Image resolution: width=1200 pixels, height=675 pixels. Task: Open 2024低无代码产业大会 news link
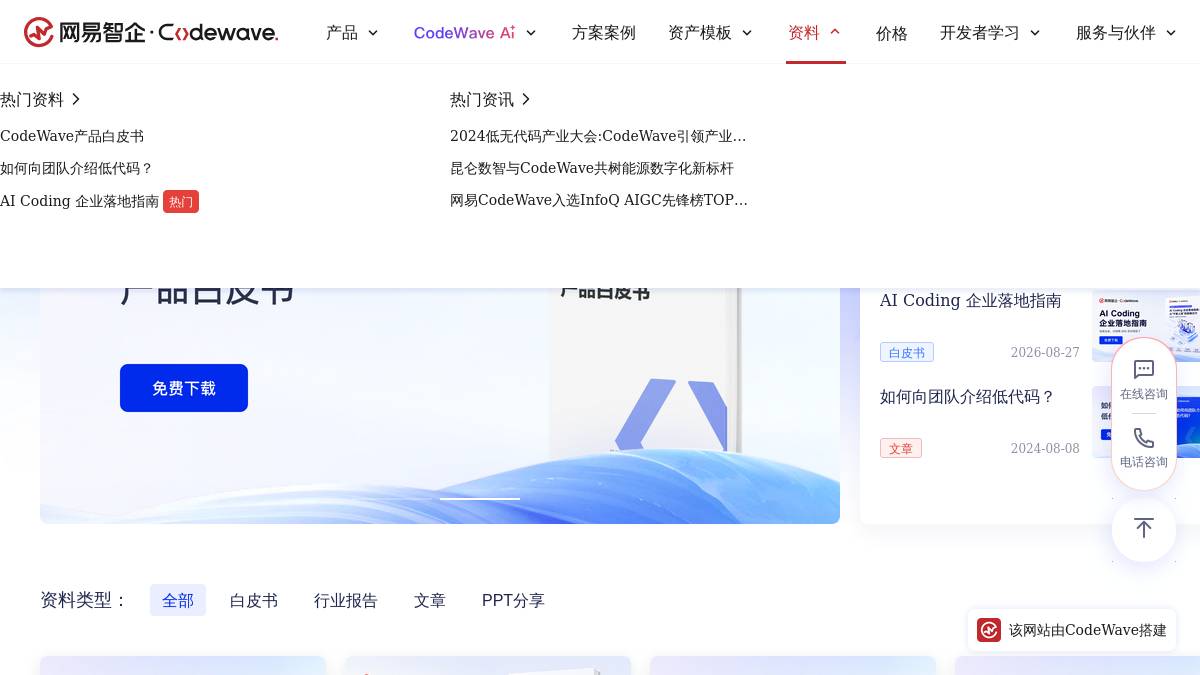point(598,136)
